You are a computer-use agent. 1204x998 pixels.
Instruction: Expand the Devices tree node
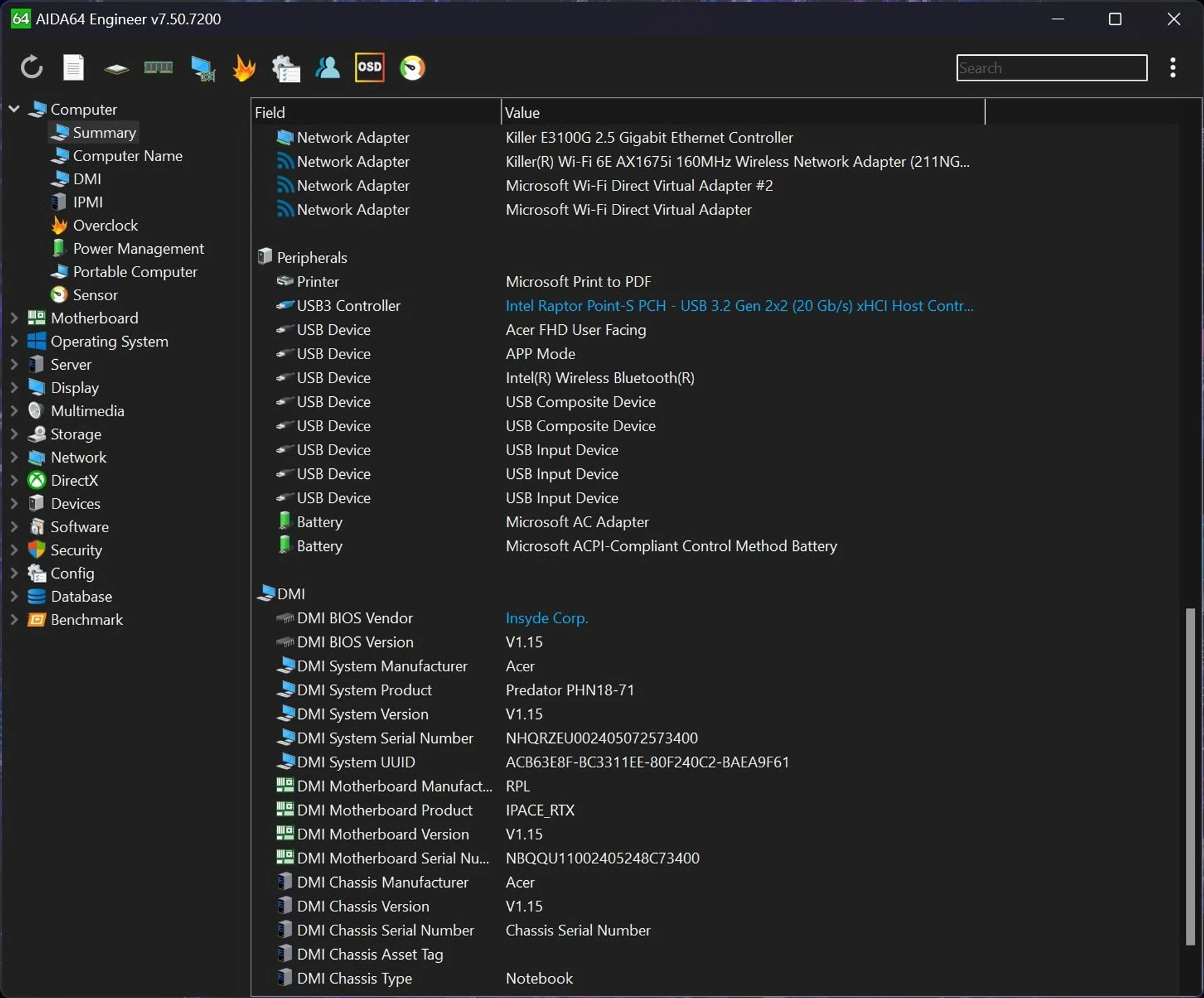(14, 503)
